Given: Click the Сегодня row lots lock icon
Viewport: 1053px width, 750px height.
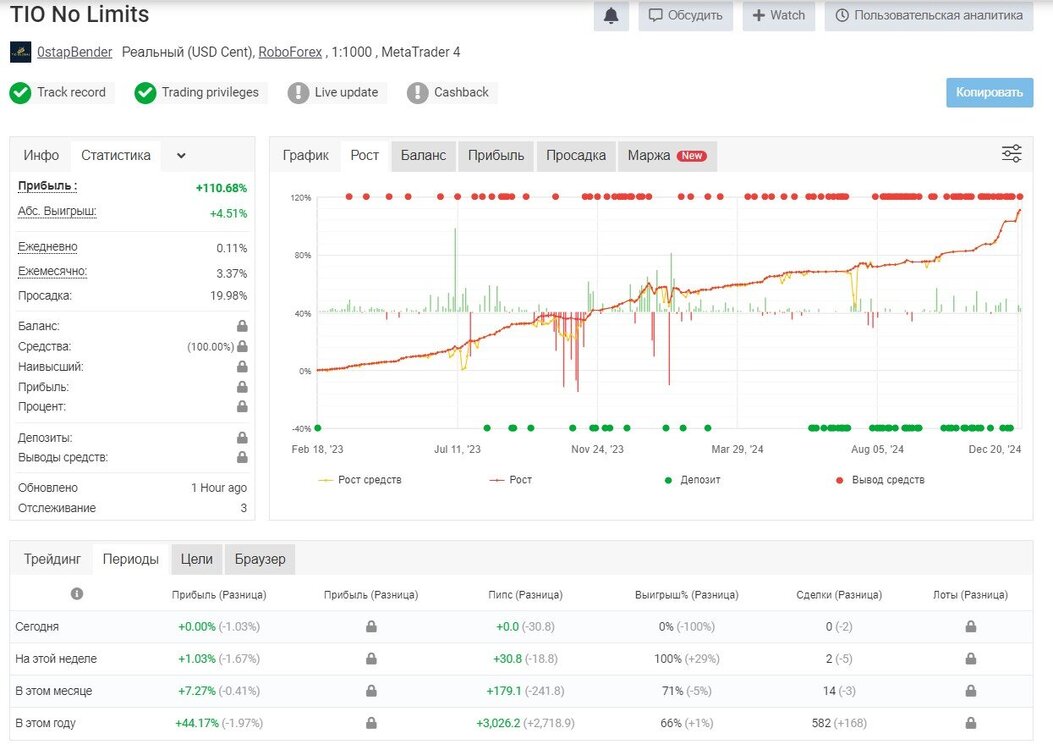Looking at the screenshot, I should [970, 626].
